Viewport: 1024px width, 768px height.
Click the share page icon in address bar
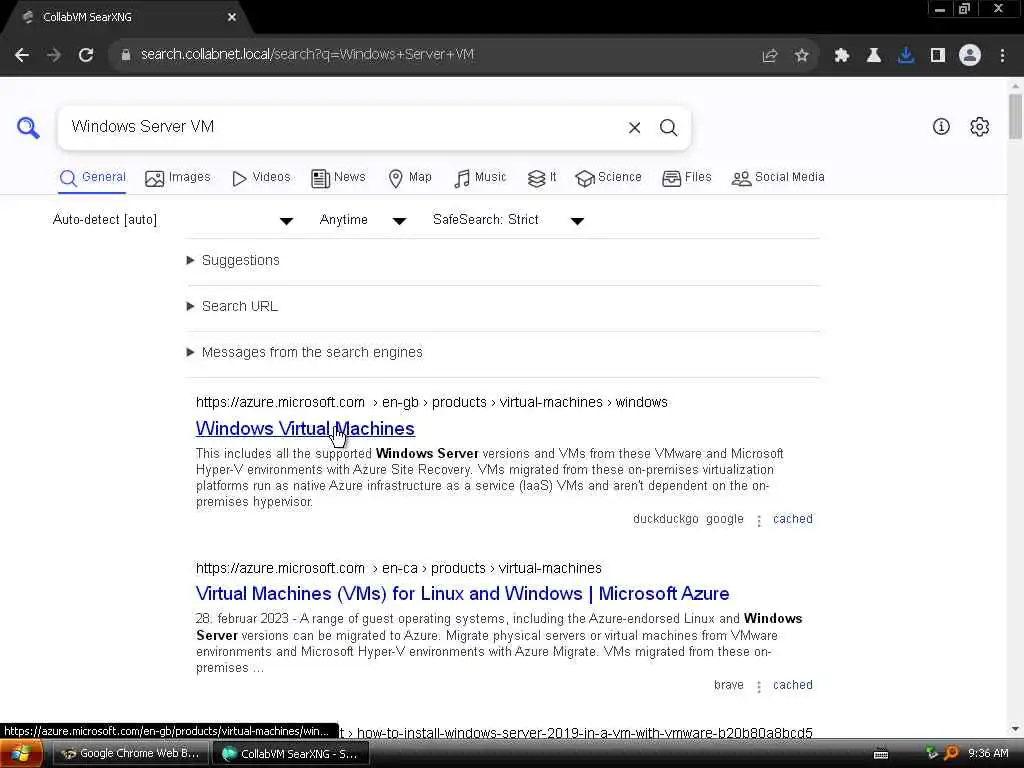[770, 56]
